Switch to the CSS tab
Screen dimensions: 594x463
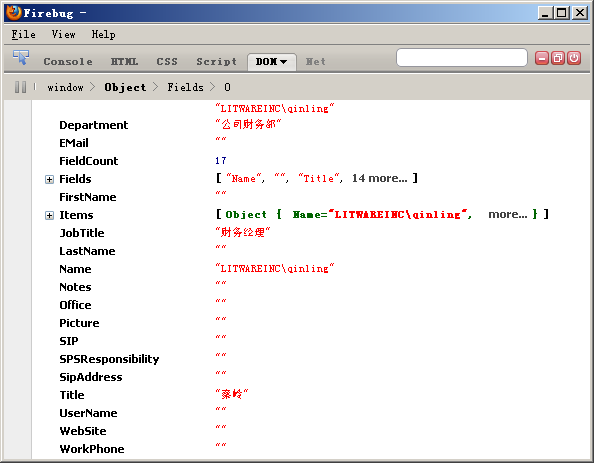point(167,61)
